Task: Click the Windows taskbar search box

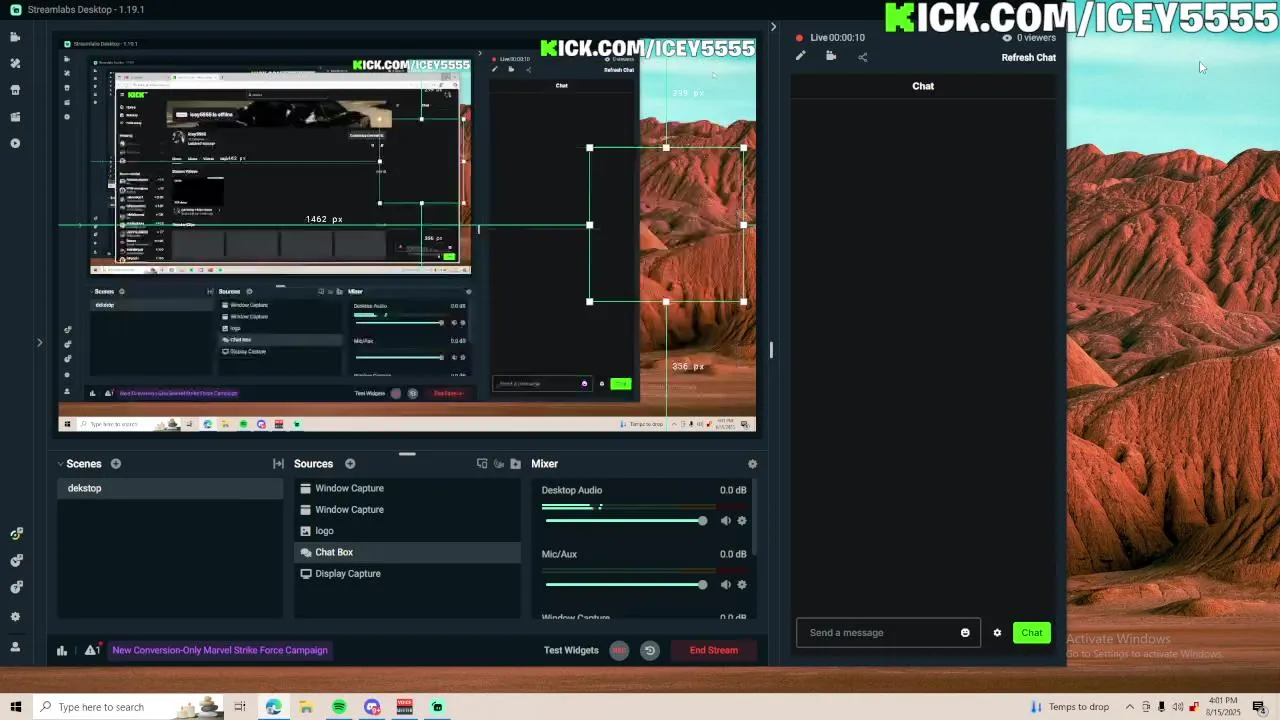Action: click(x=128, y=707)
